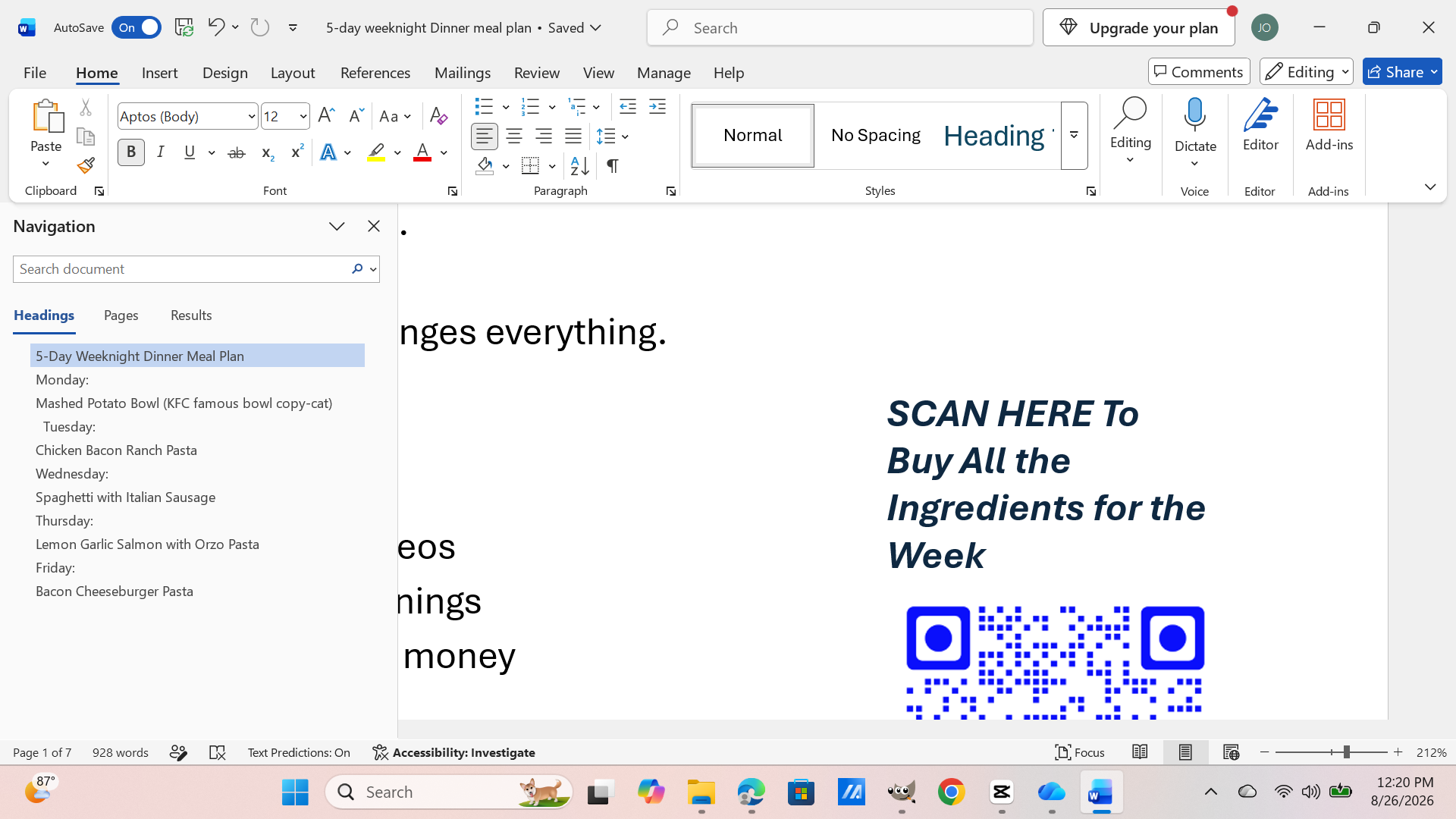Open the Results tab in Navigation
Screen dimensions: 1456x819
coord(191,315)
